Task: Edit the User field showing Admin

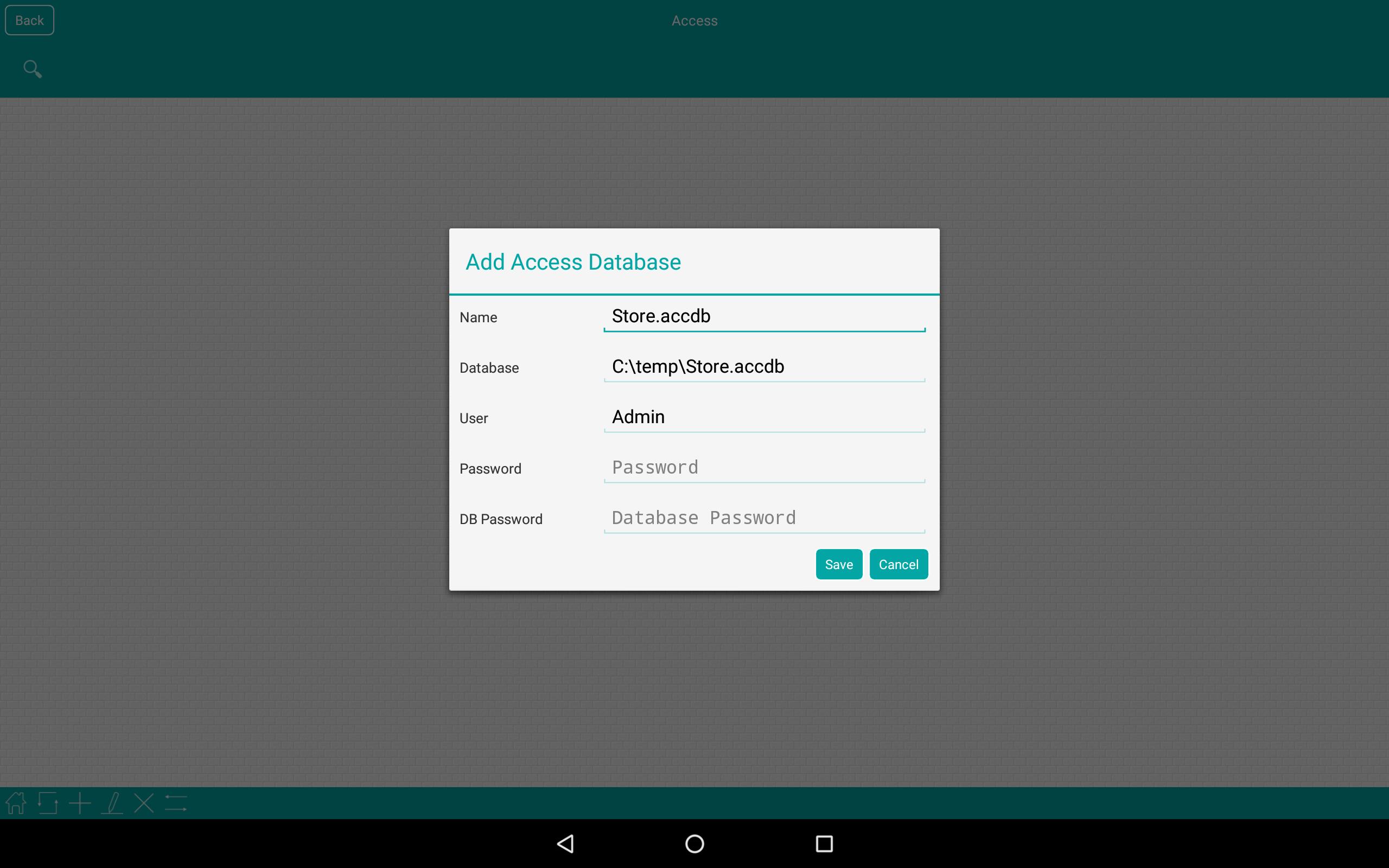Action: pos(764,417)
